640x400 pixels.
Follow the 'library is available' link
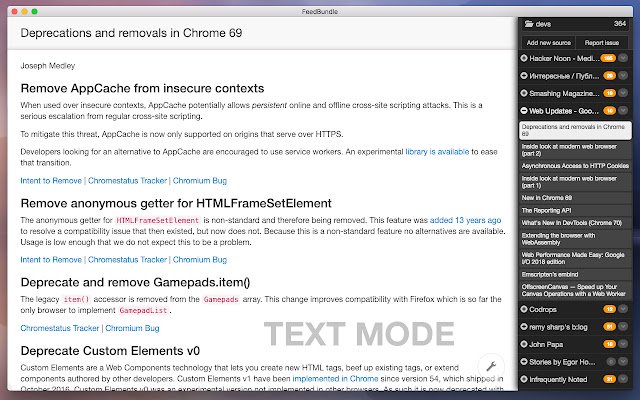(437, 152)
